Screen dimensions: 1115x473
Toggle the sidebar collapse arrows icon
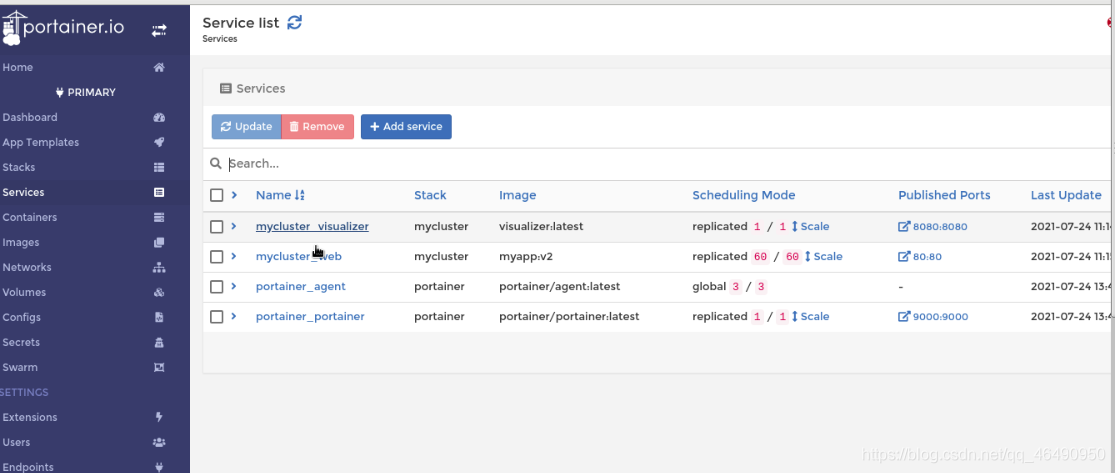tap(159, 30)
